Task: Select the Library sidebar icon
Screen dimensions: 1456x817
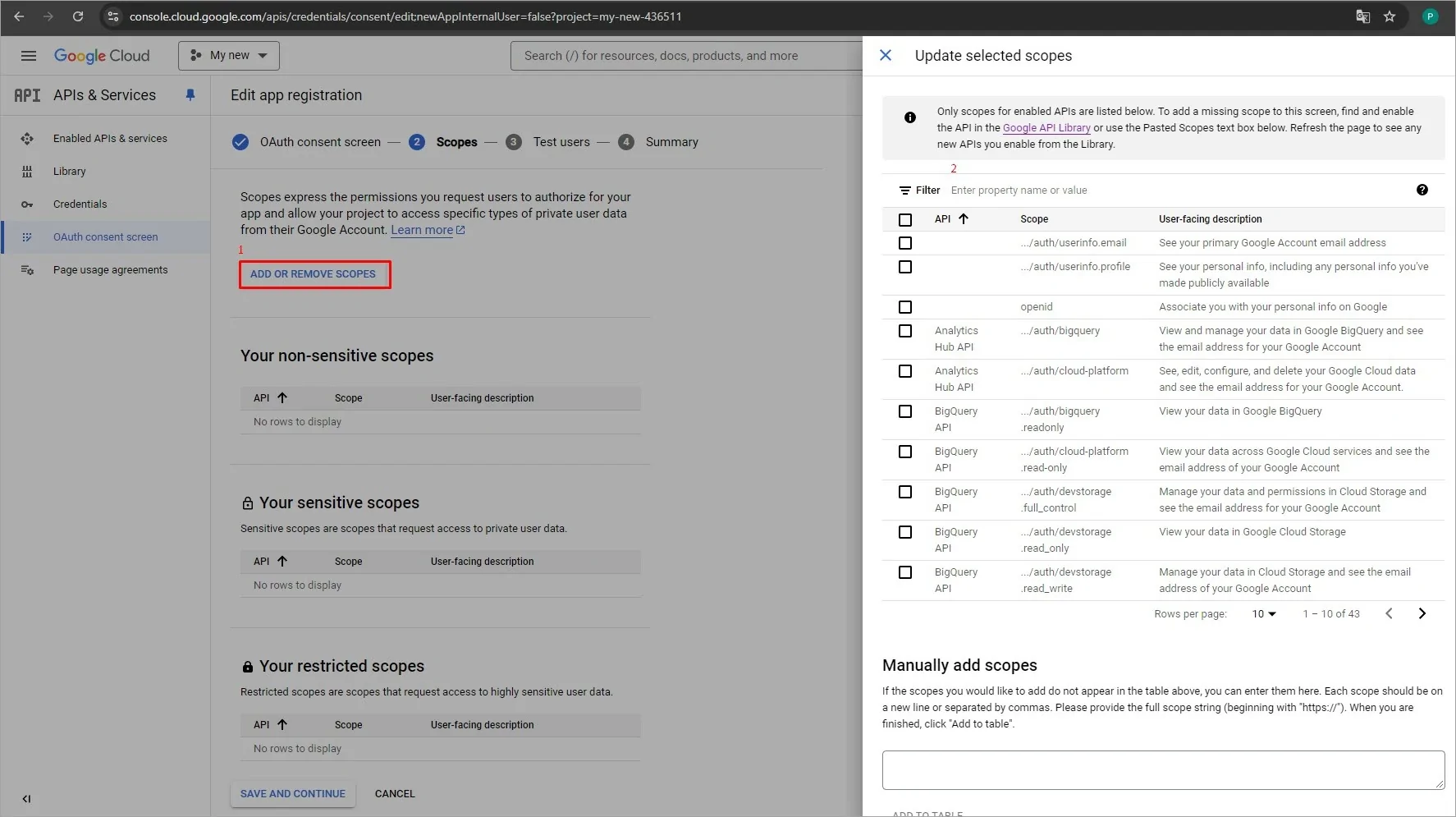Action: coord(27,171)
